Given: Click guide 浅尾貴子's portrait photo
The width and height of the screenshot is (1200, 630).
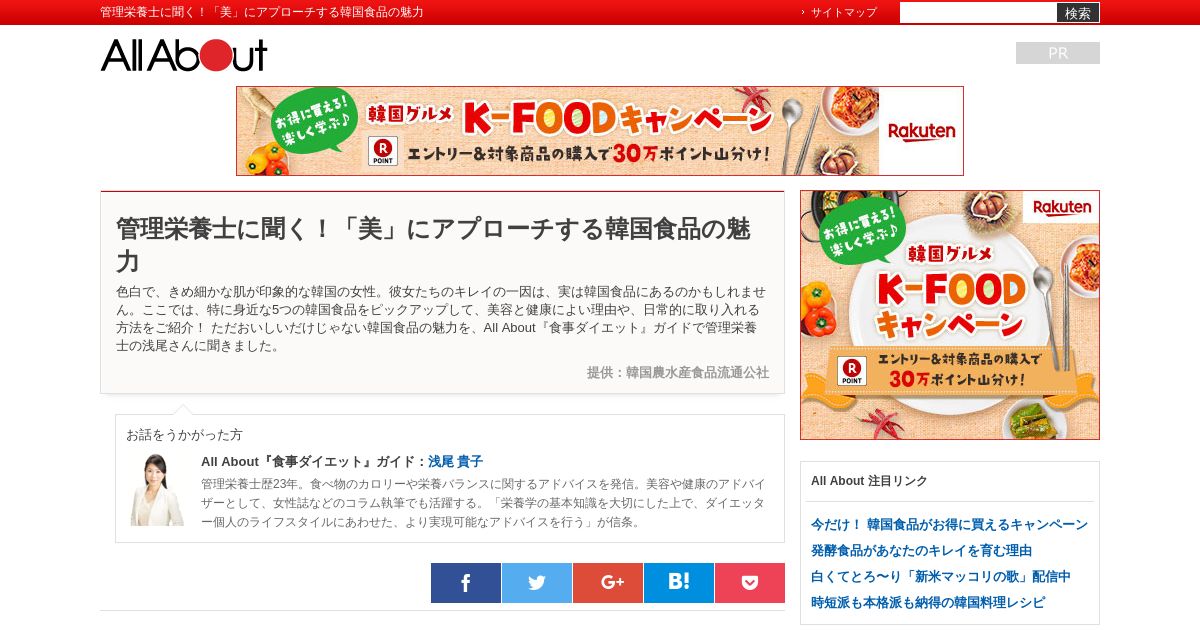Looking at the screenshot, I should tap(157, 490).
